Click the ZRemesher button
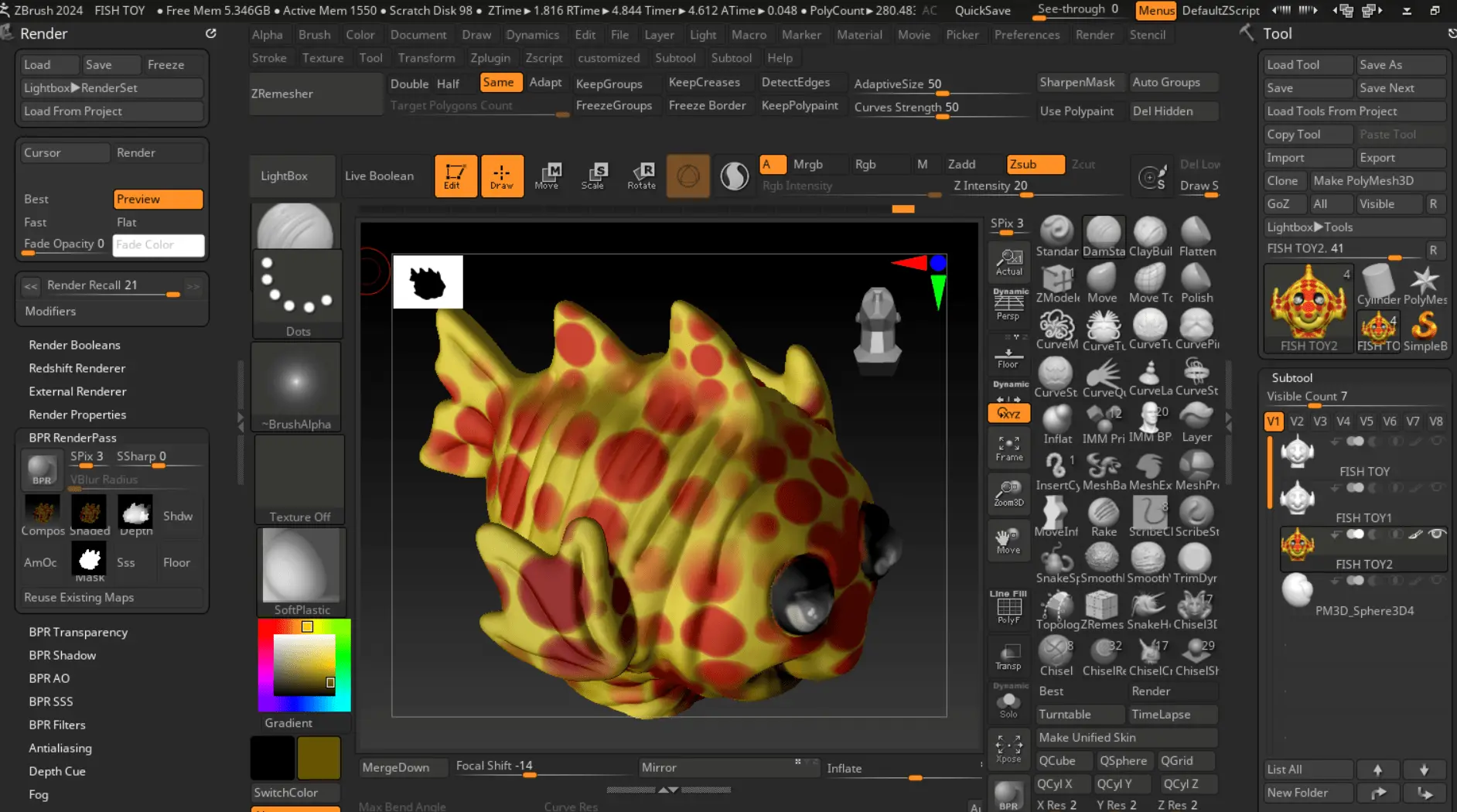The width and height of the screenshot is (1457, 812). coord(282,94)
